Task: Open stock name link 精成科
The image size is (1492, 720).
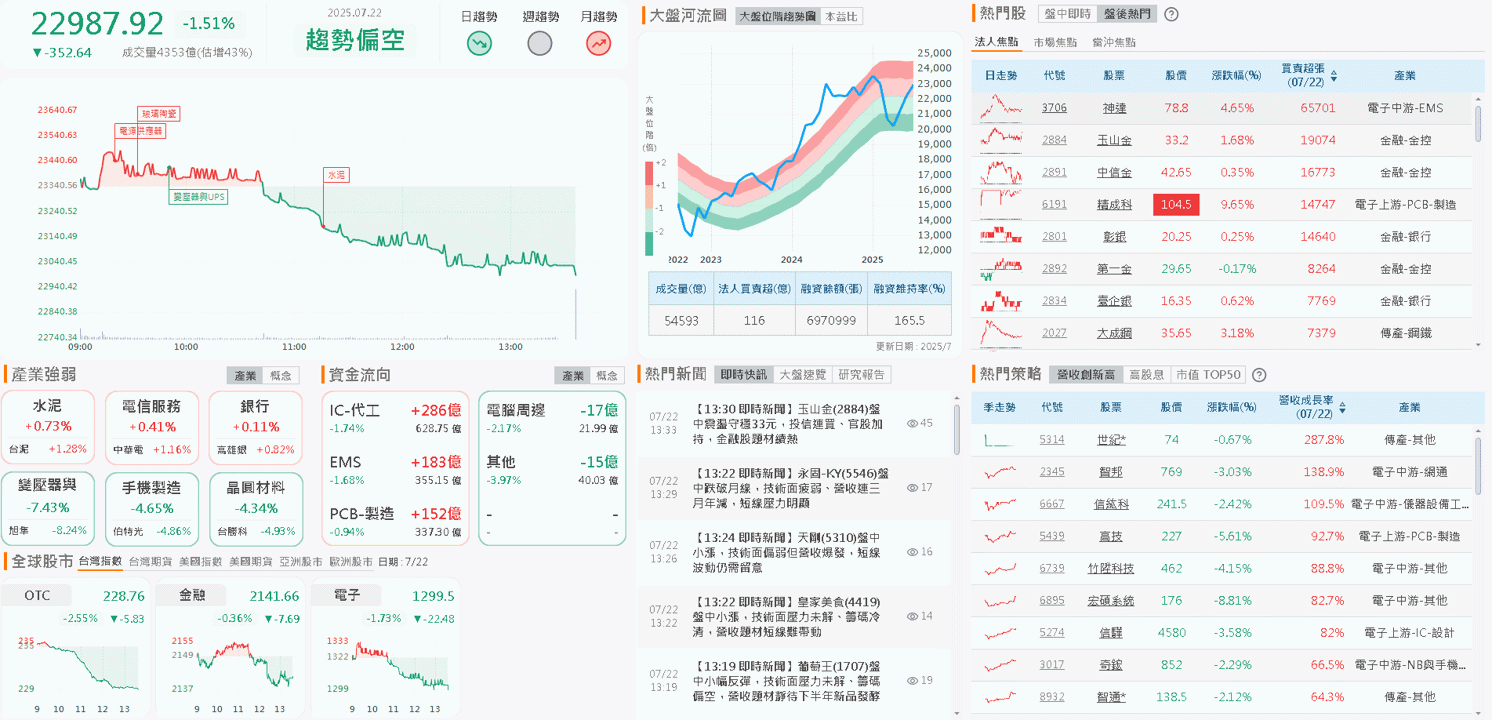Action: (1114, 204)
